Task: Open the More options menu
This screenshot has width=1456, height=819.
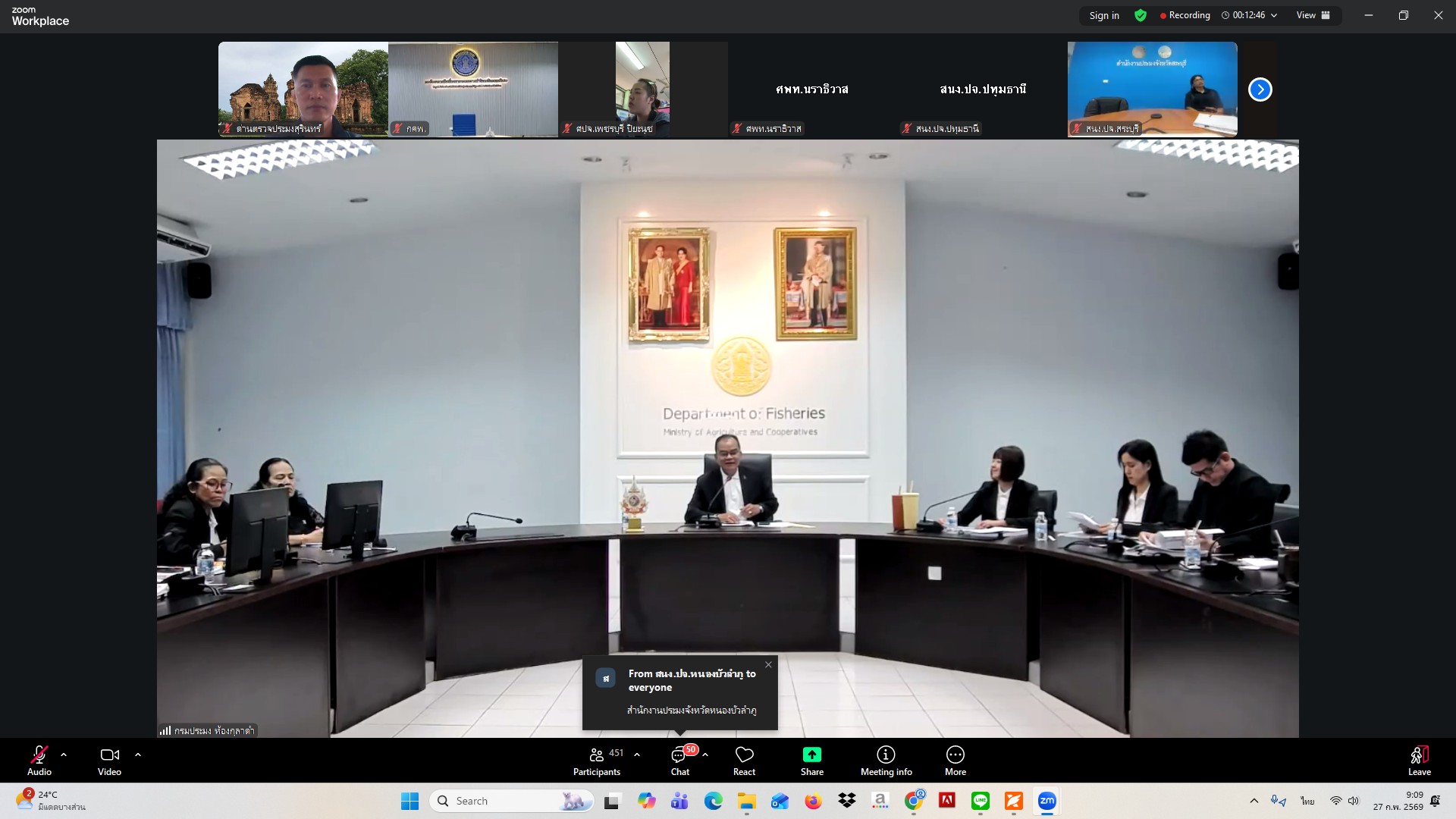Action: coord(955,760)
